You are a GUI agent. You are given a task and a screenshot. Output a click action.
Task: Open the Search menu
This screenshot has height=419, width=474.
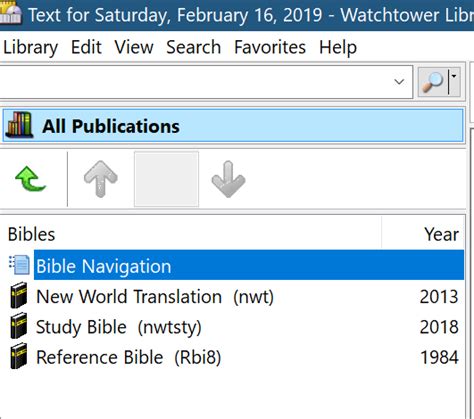point(193,47)
